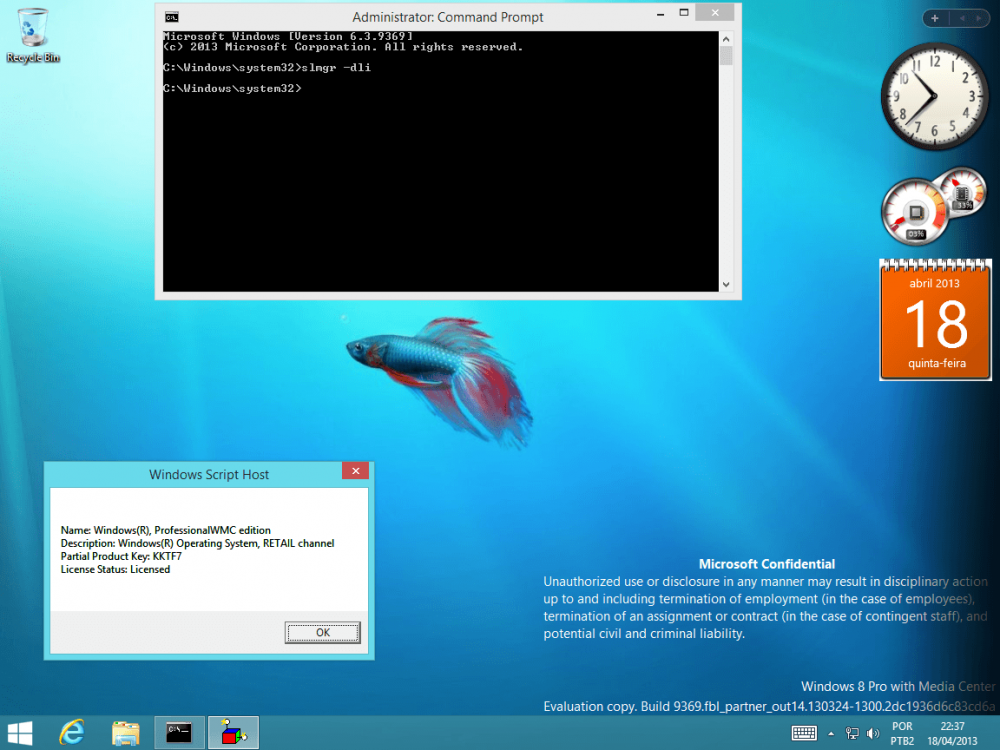Viewport: 1000px width, 750px height.
Task: Click the next arrow in gadget toolbar
Action: click(x=978, y=18)
